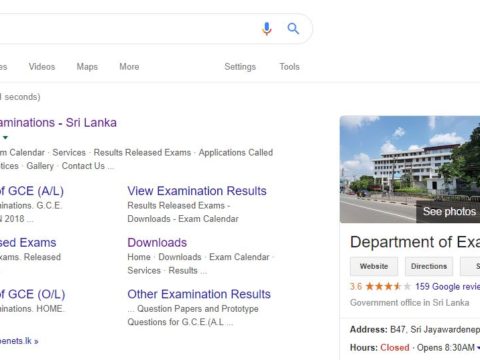The width and height of the screenshot is (480, 360).
Task: Click the microphone voice search icon
Action: point(267,29)
